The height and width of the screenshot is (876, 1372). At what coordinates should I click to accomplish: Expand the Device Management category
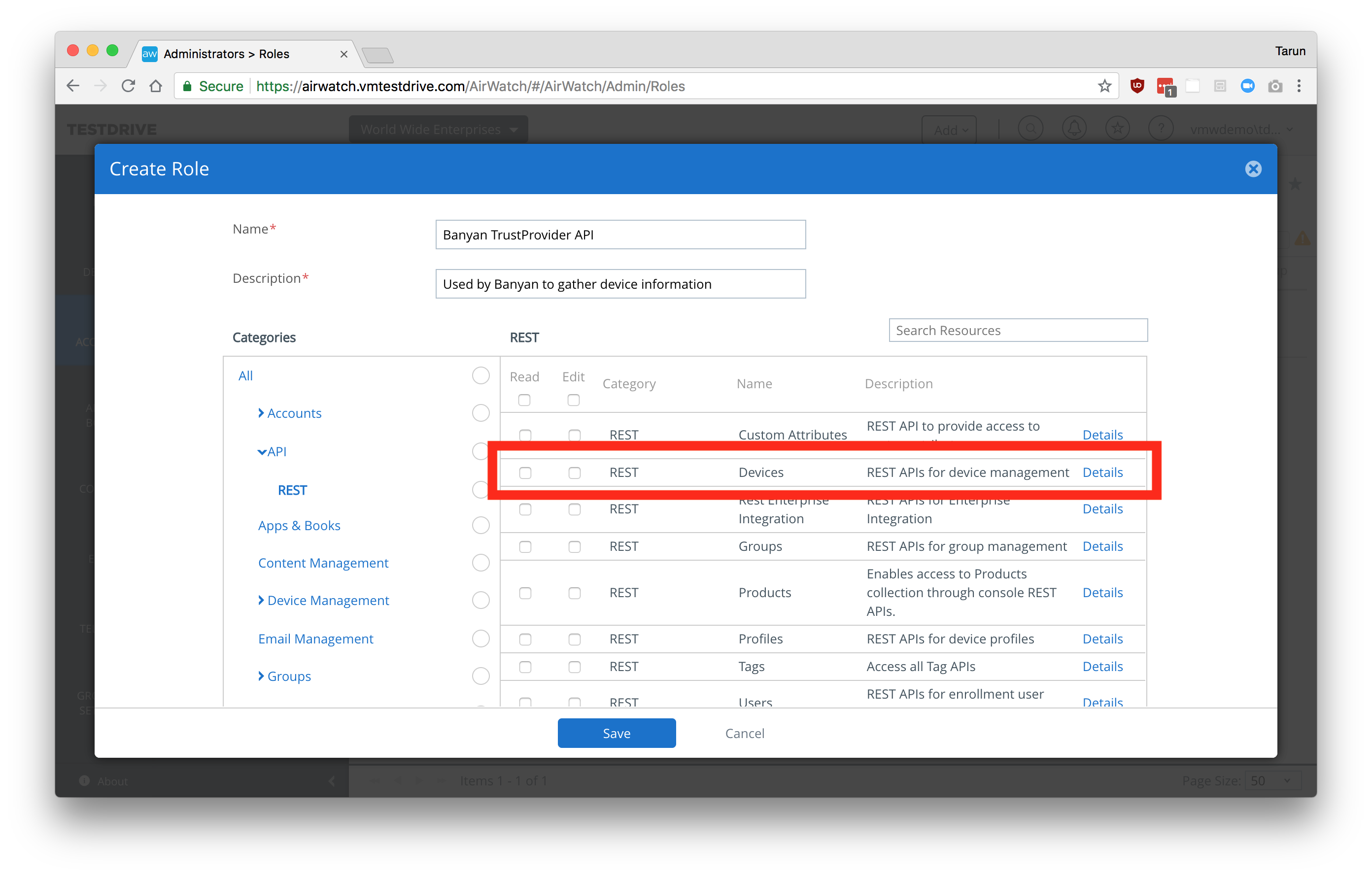(x=262, y=600)
